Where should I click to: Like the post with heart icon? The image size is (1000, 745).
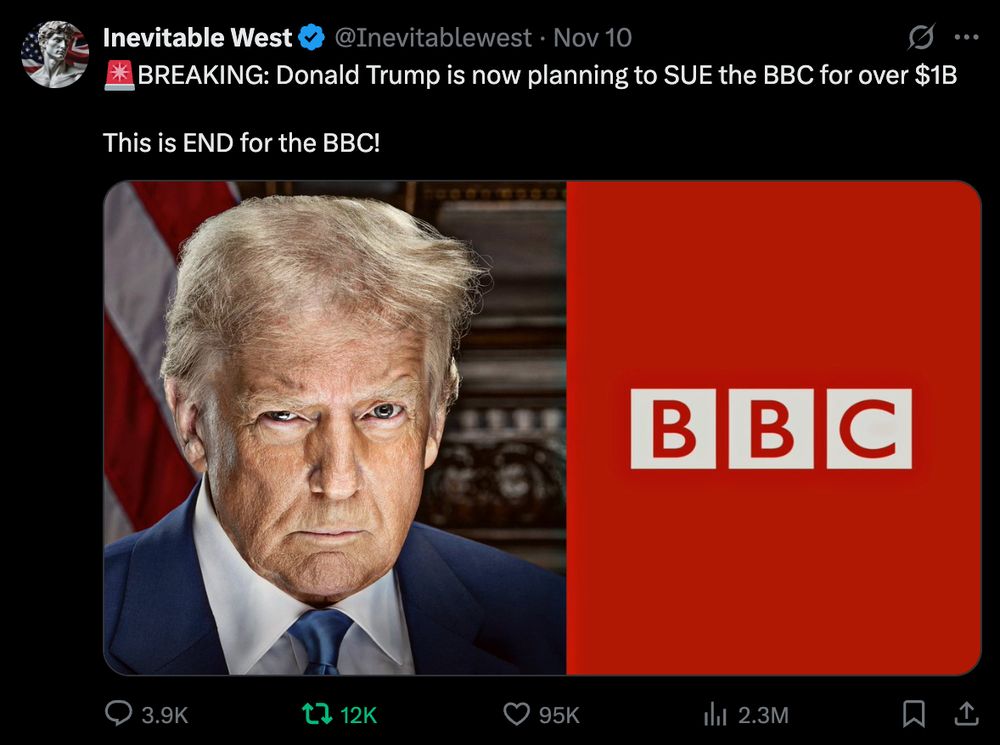(517, 714)
